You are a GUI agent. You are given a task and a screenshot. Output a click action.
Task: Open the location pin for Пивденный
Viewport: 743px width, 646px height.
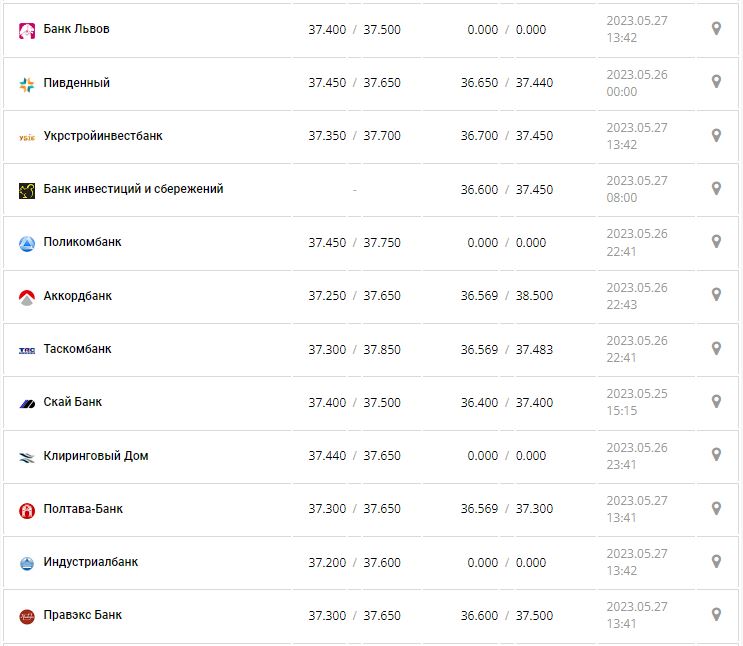coord(716,82)
